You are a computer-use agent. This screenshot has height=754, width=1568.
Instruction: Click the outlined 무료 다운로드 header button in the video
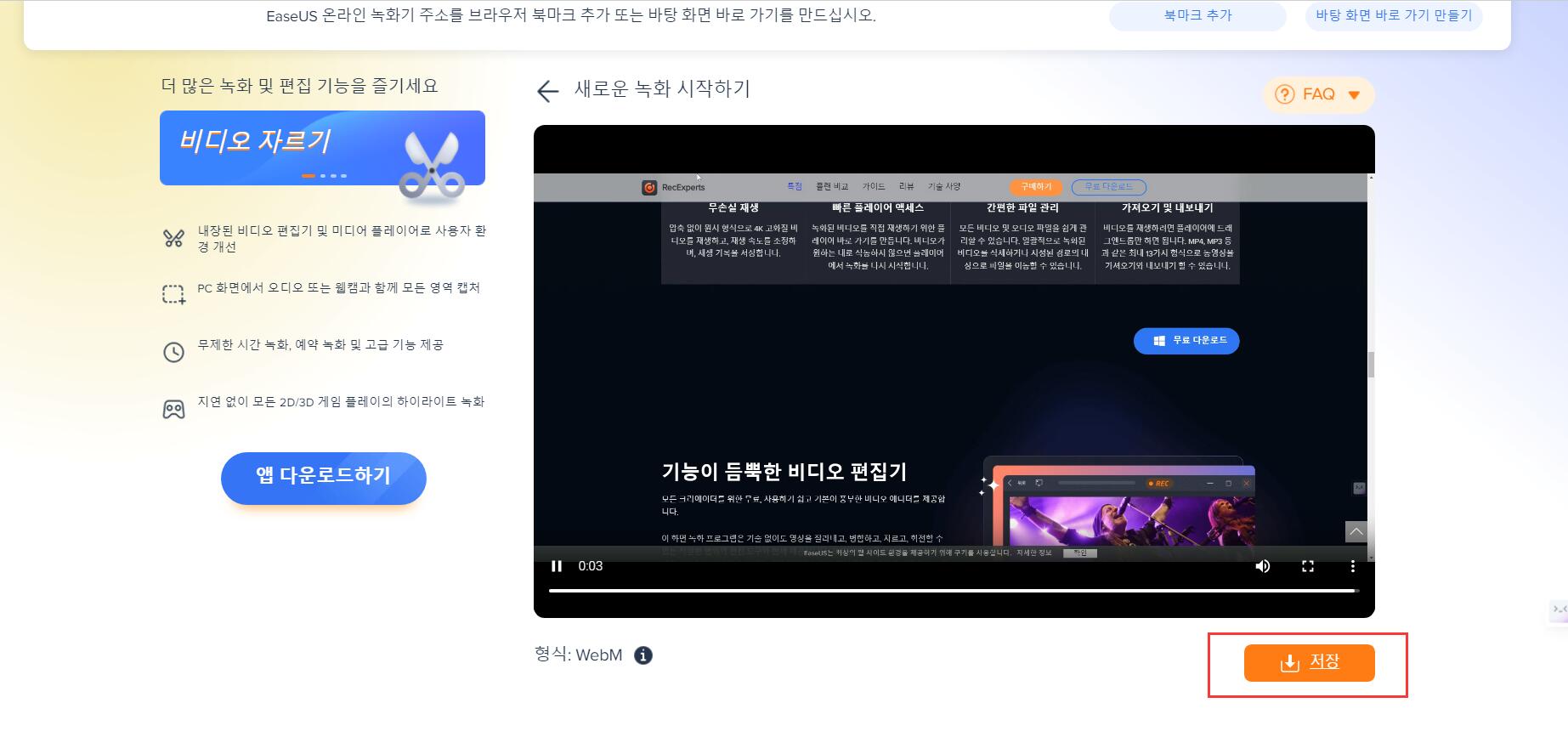click(x=1109, y=187)
